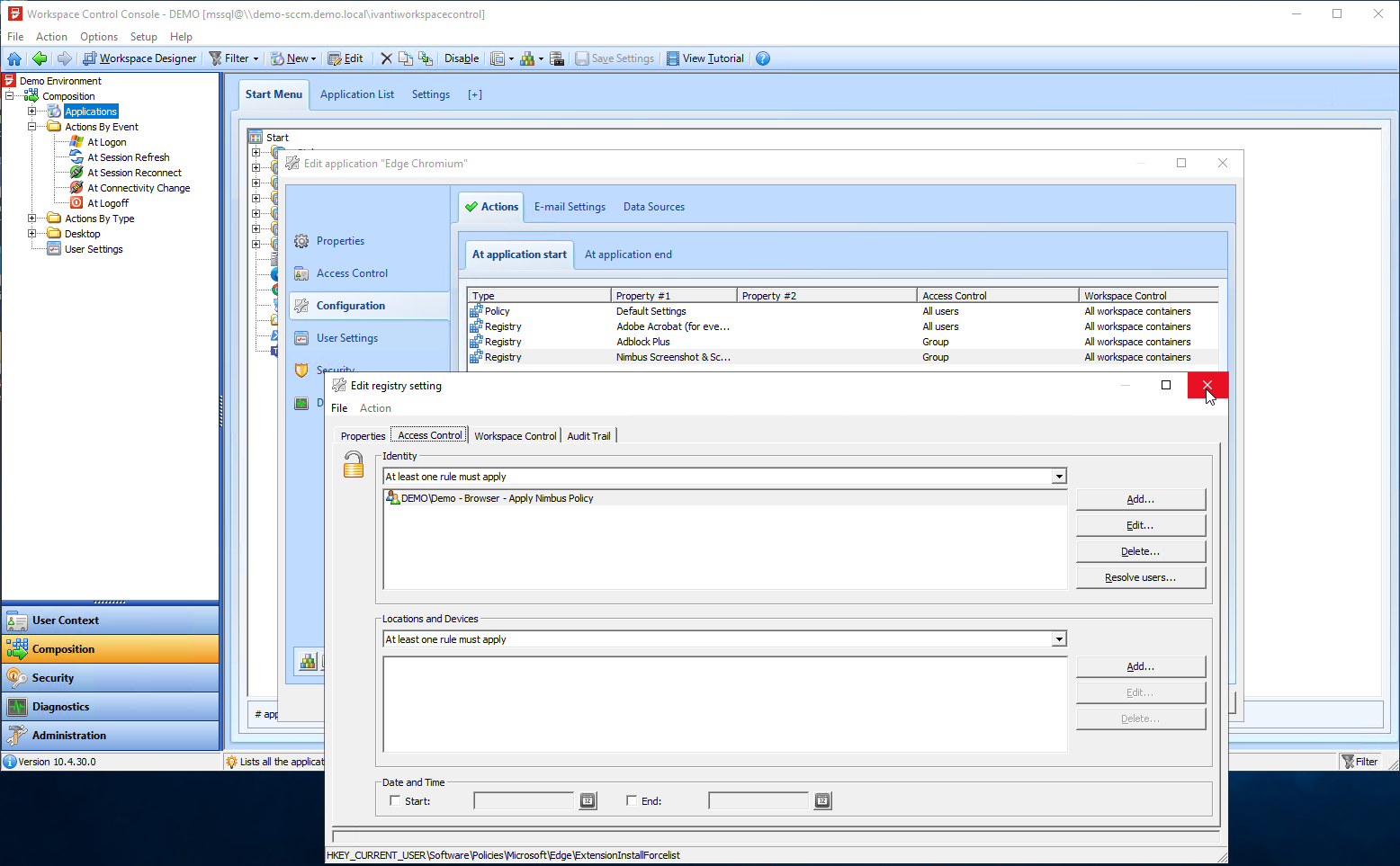Click the green Back arrow icon
Viewport: 1400px width, 866px height.
click(x=40, y=58)
